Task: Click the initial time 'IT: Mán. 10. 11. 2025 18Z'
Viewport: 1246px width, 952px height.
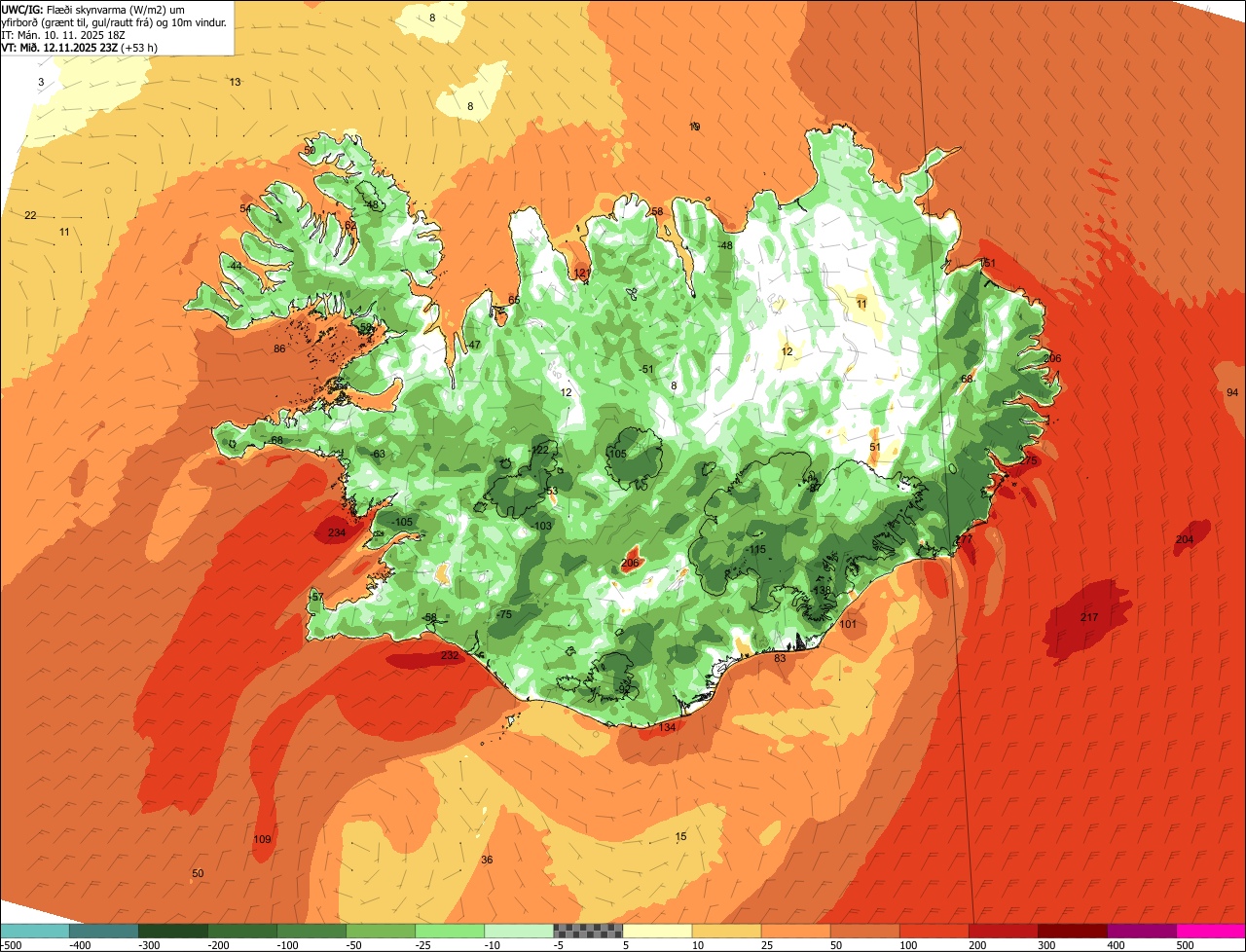Action: [63, 35]
